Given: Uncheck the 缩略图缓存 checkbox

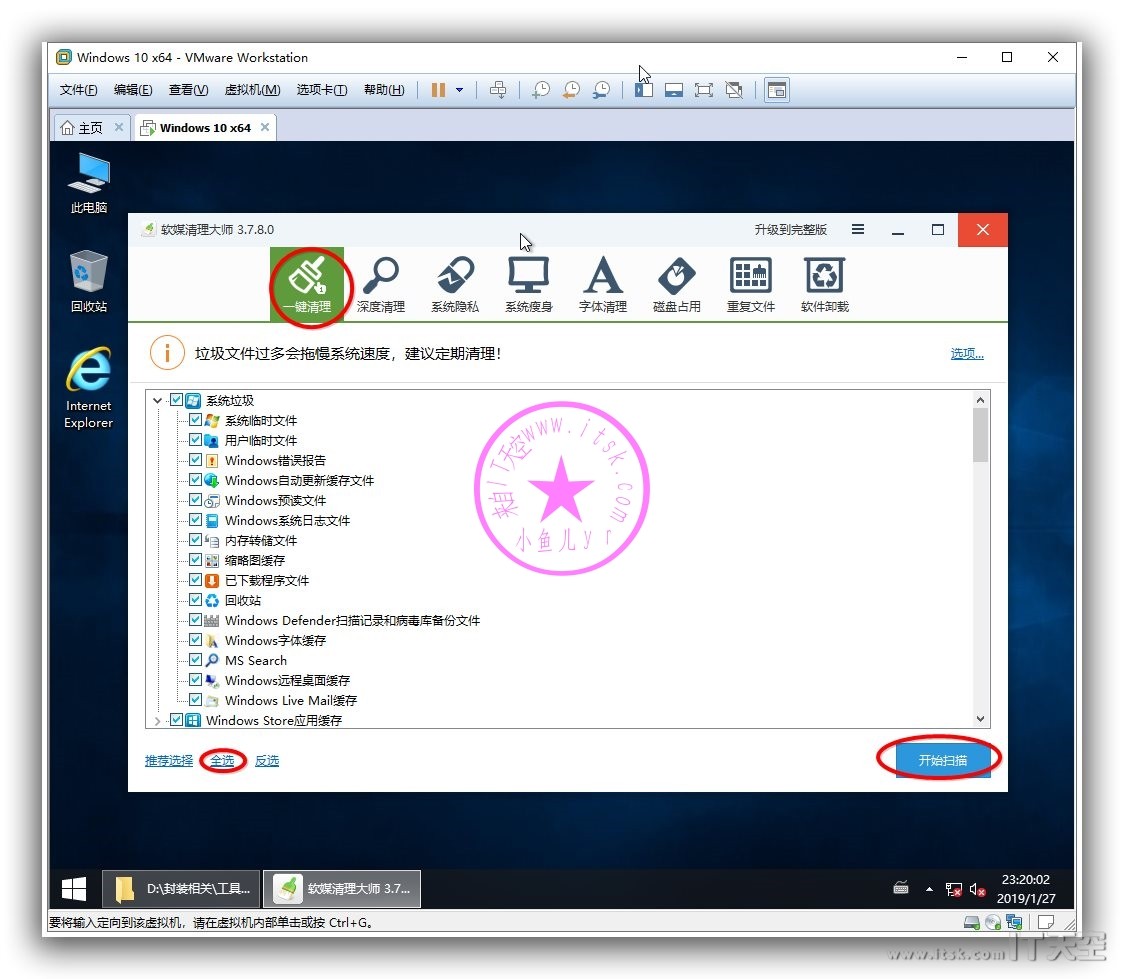Looking at the screenshot, I should [195, 560].
